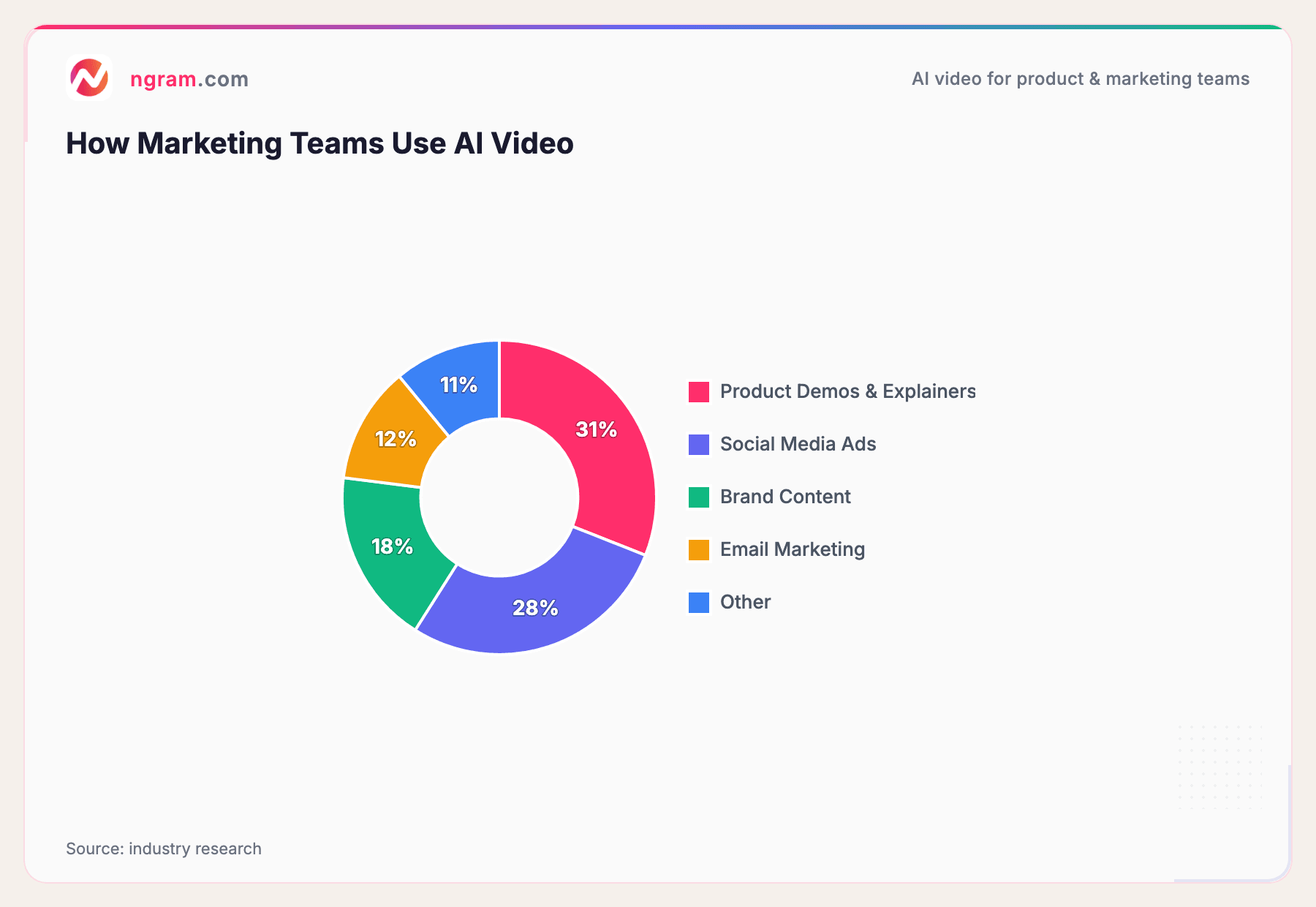Expand the 28% purple chart segment
The image size is (1316, 907).
click(535, 607)
